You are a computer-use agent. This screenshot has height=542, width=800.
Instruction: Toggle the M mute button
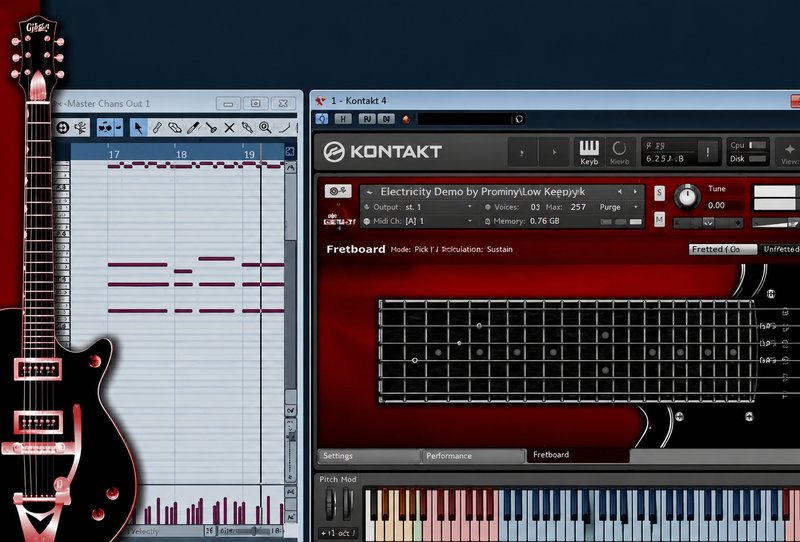click(x=659, y=220)
